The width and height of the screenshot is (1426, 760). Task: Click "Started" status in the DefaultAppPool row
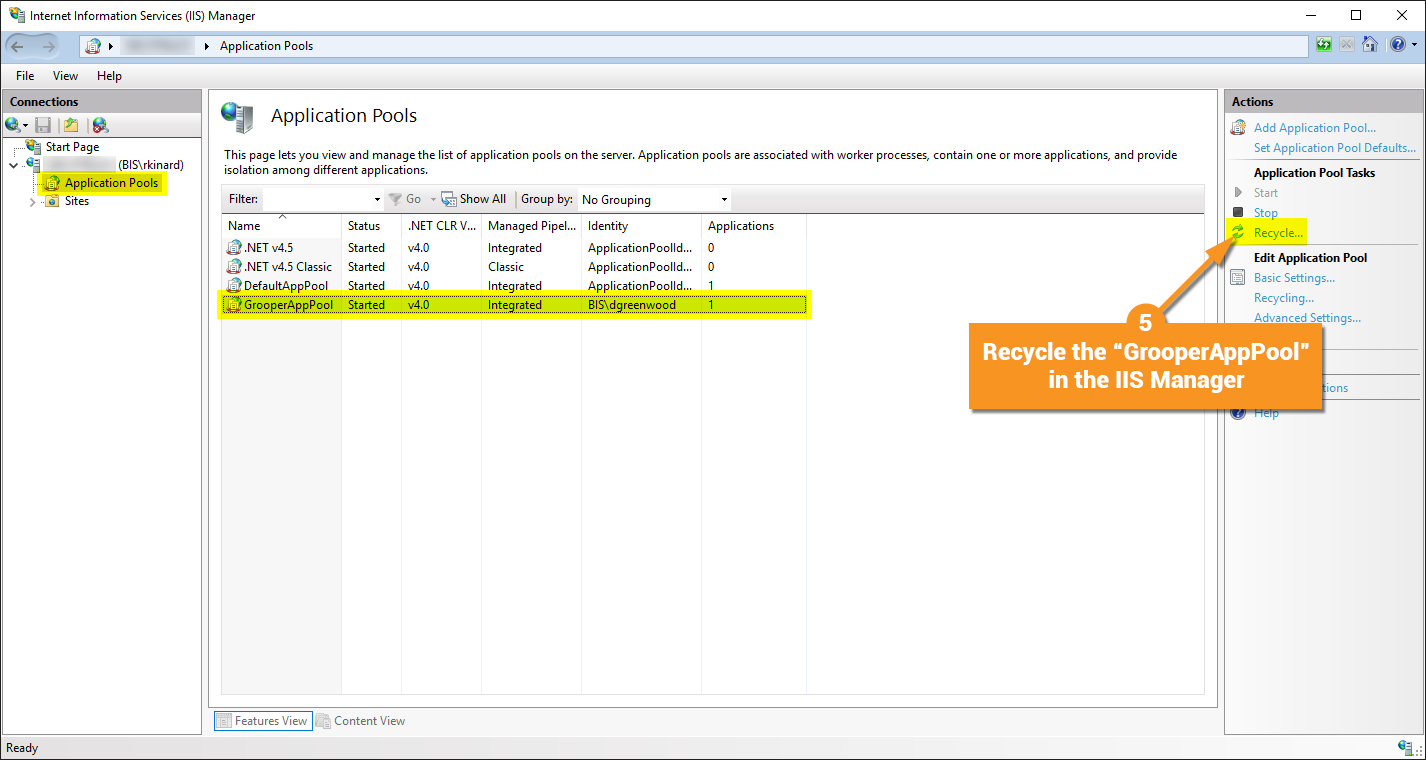point(366,286)
